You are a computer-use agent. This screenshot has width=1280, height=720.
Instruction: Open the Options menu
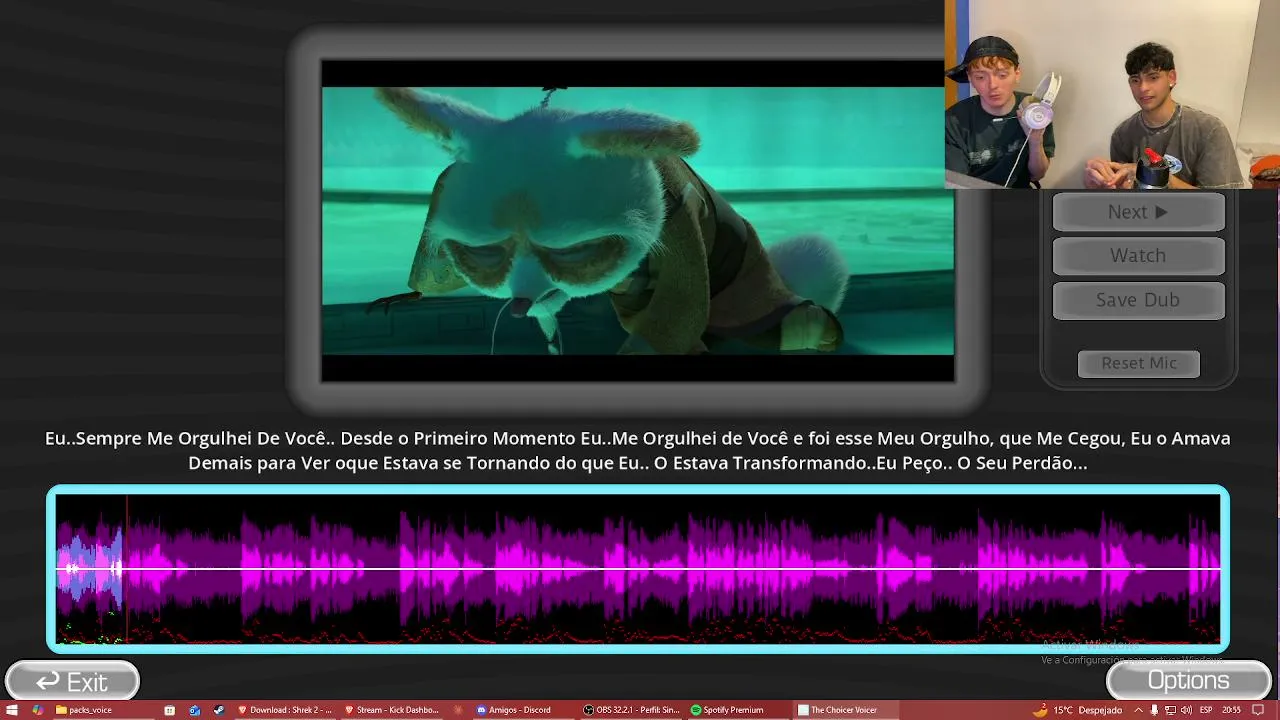[x=1188, y=681]
